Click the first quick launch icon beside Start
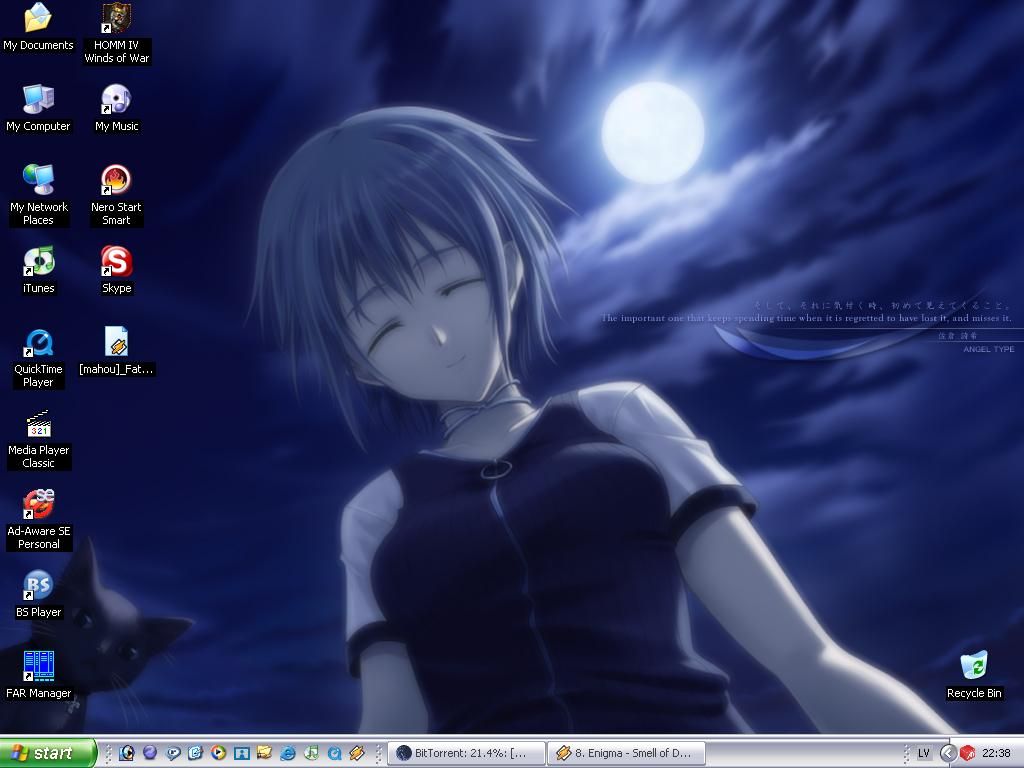Image resolution: width=1024 pixels, height=768 pixels. click(127, 753)
